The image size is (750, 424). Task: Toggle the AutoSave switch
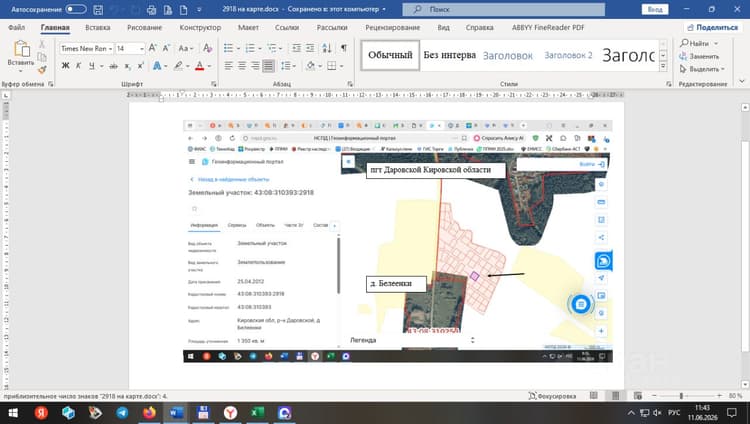click(x=76, y=9)
